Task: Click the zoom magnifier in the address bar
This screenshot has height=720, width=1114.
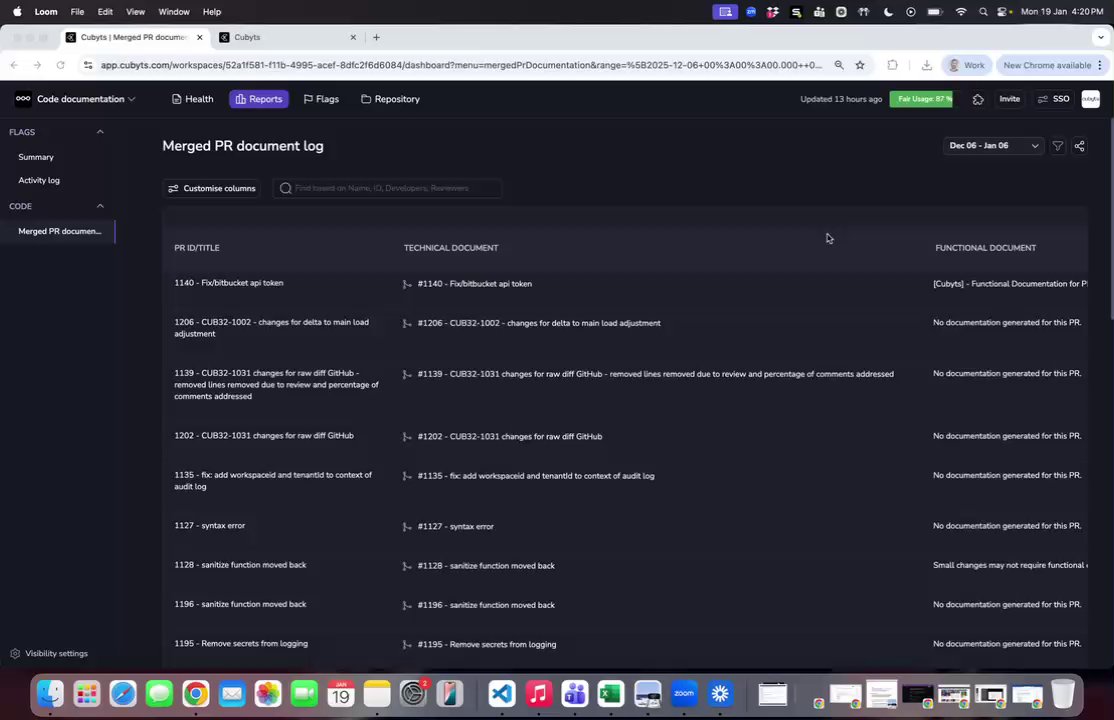Action: pos(839,65)
